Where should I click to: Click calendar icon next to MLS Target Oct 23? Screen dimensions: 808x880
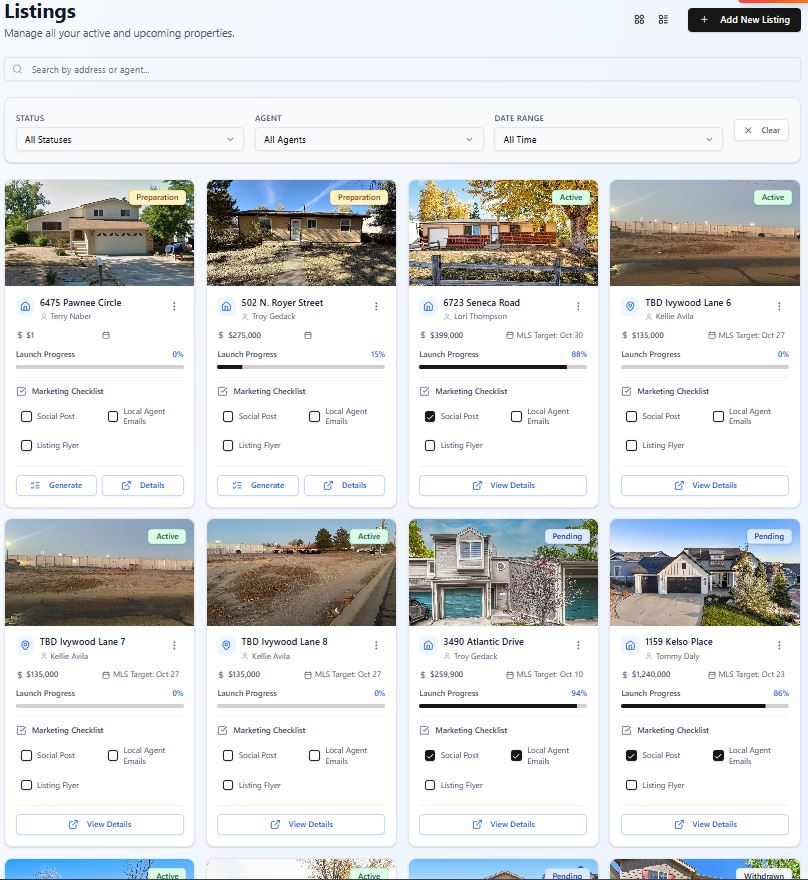coord(711,674)
